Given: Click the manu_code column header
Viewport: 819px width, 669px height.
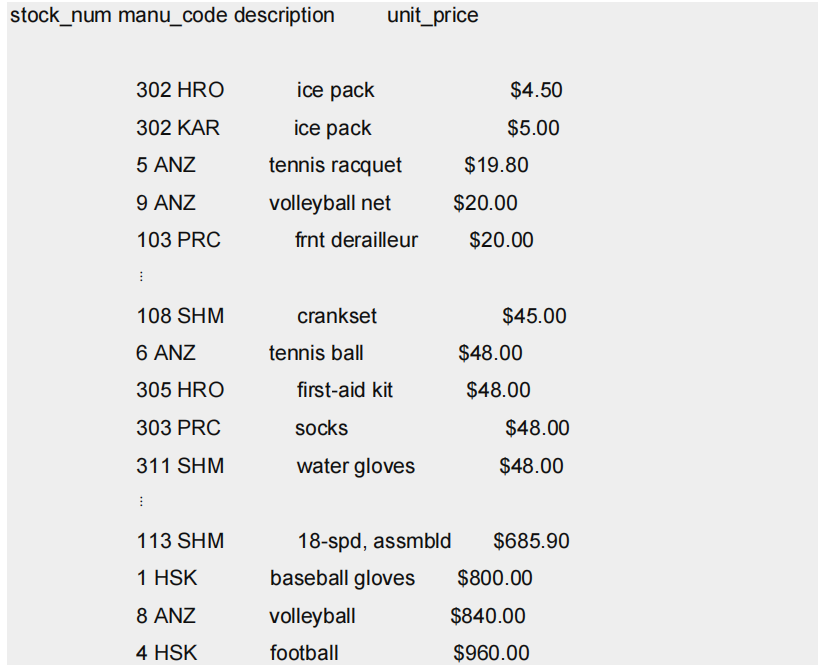Looking at the screenshot, I should click(x=173, y=16).
